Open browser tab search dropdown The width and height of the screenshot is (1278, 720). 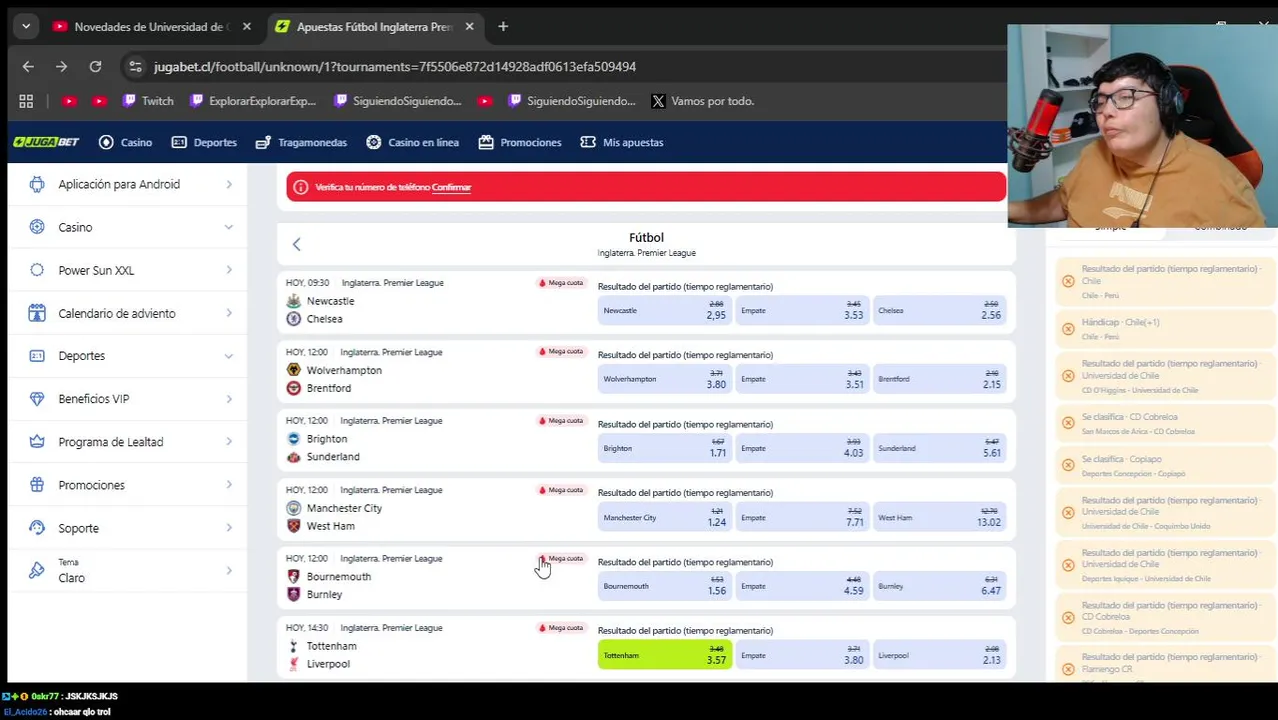(x=26, y=27)
